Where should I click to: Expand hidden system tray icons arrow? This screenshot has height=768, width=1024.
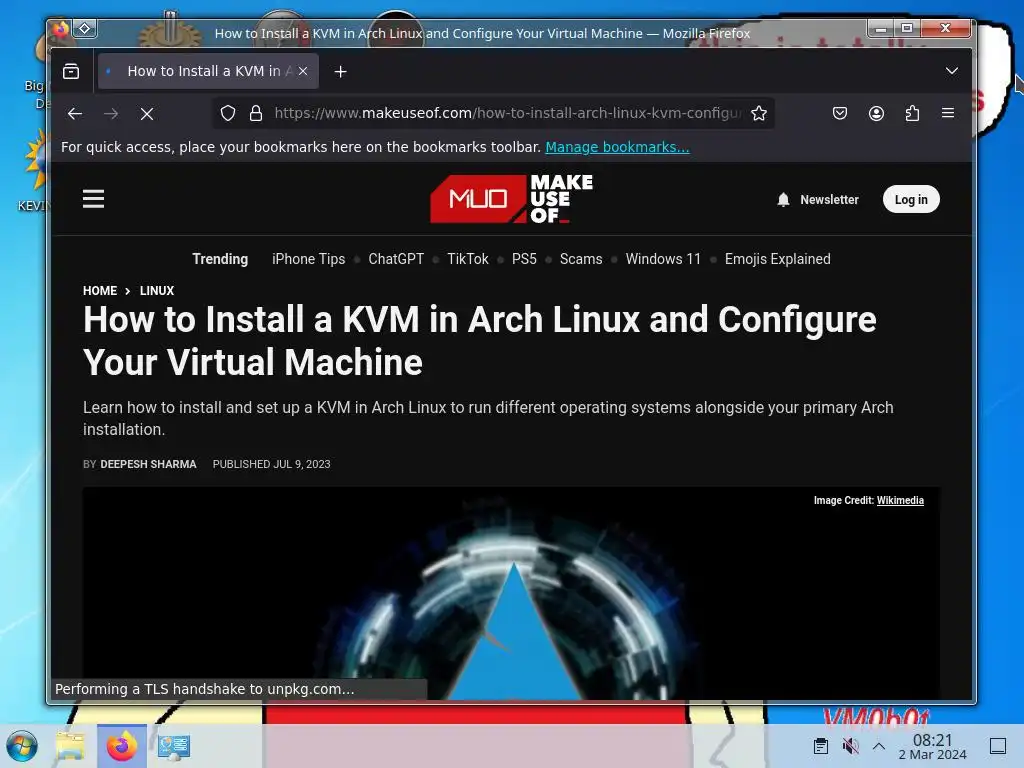(879, 746)
